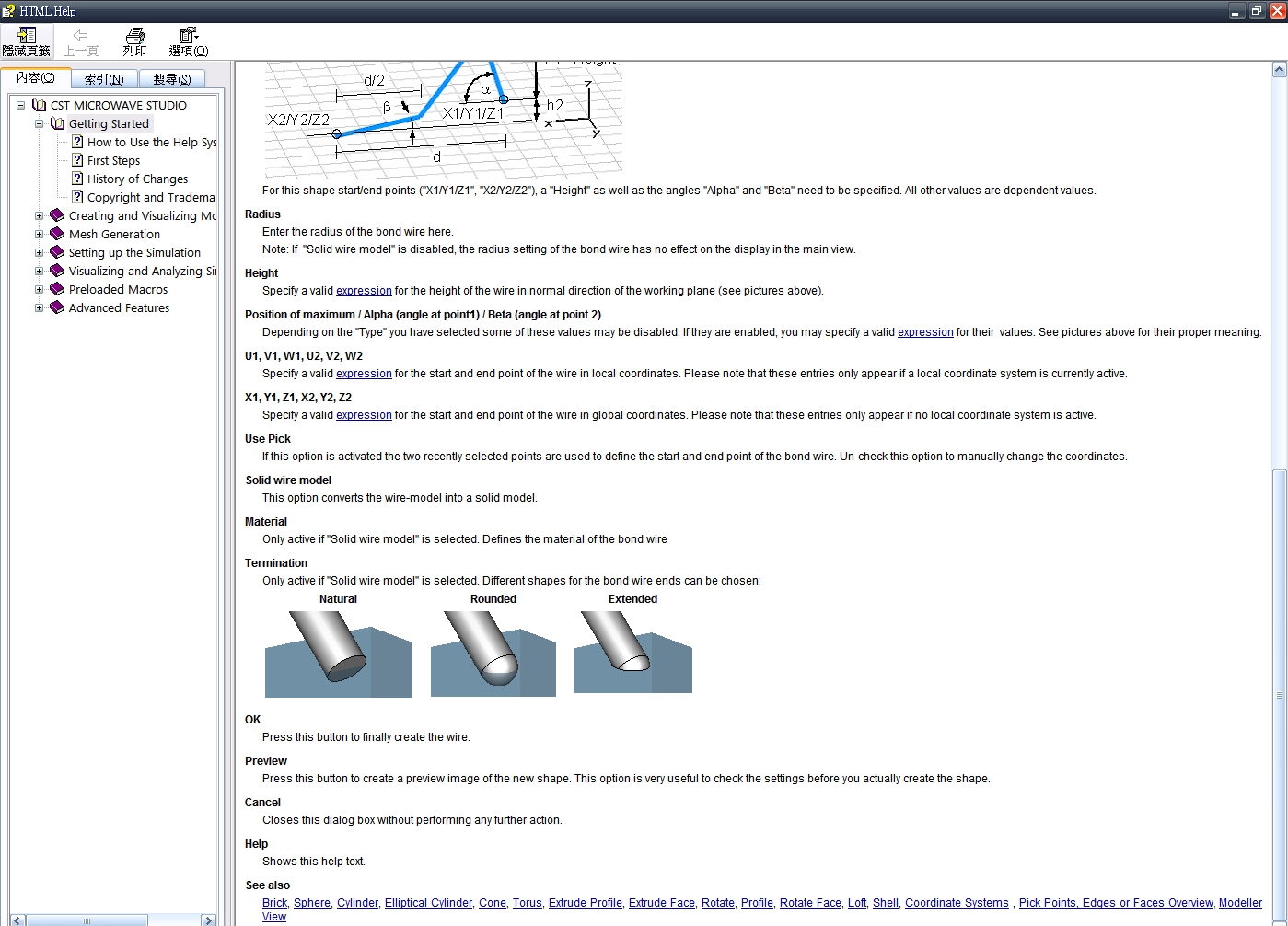Open the expression link under Height
1288x926 pixels.
tap(364, 291)
